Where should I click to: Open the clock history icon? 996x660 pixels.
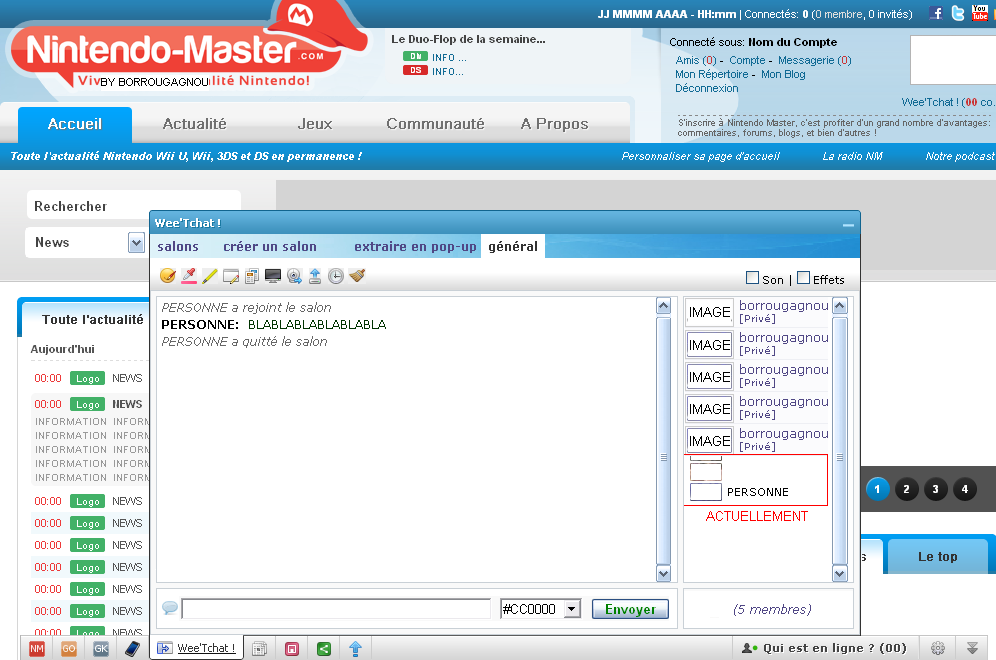click(336, 276)
